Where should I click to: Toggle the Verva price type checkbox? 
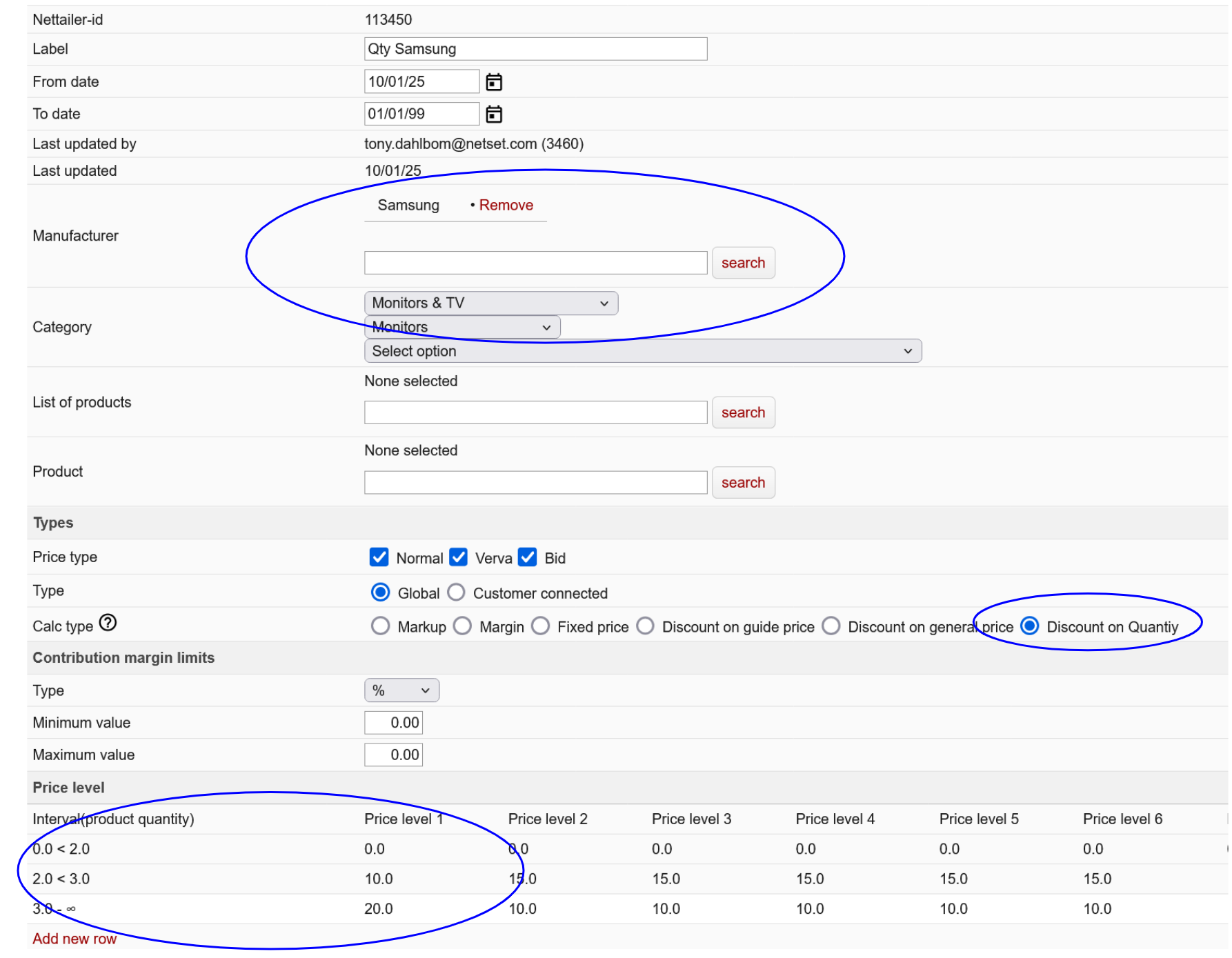[458, 557]
